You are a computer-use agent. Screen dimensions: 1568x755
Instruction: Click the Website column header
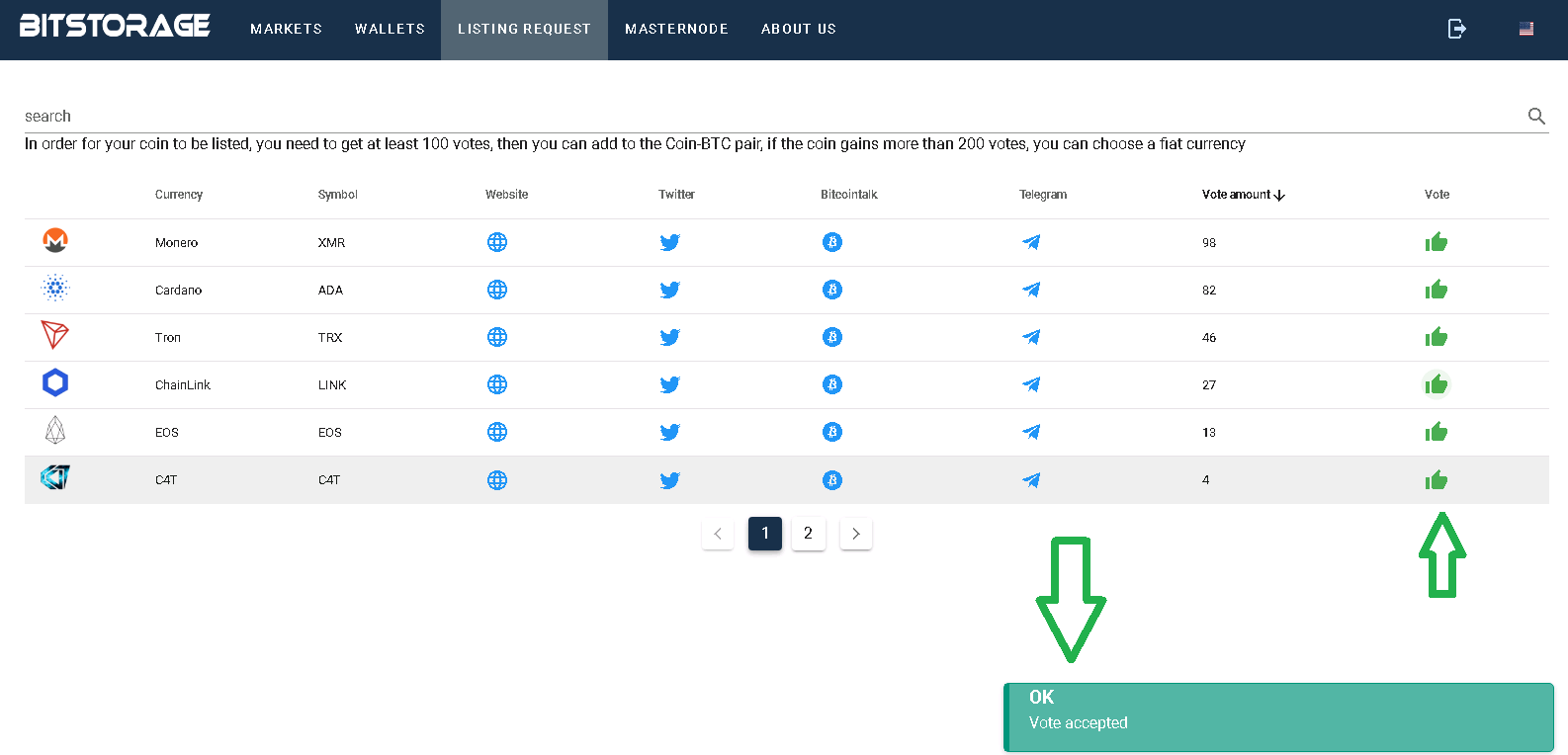[x=506, y=195]
